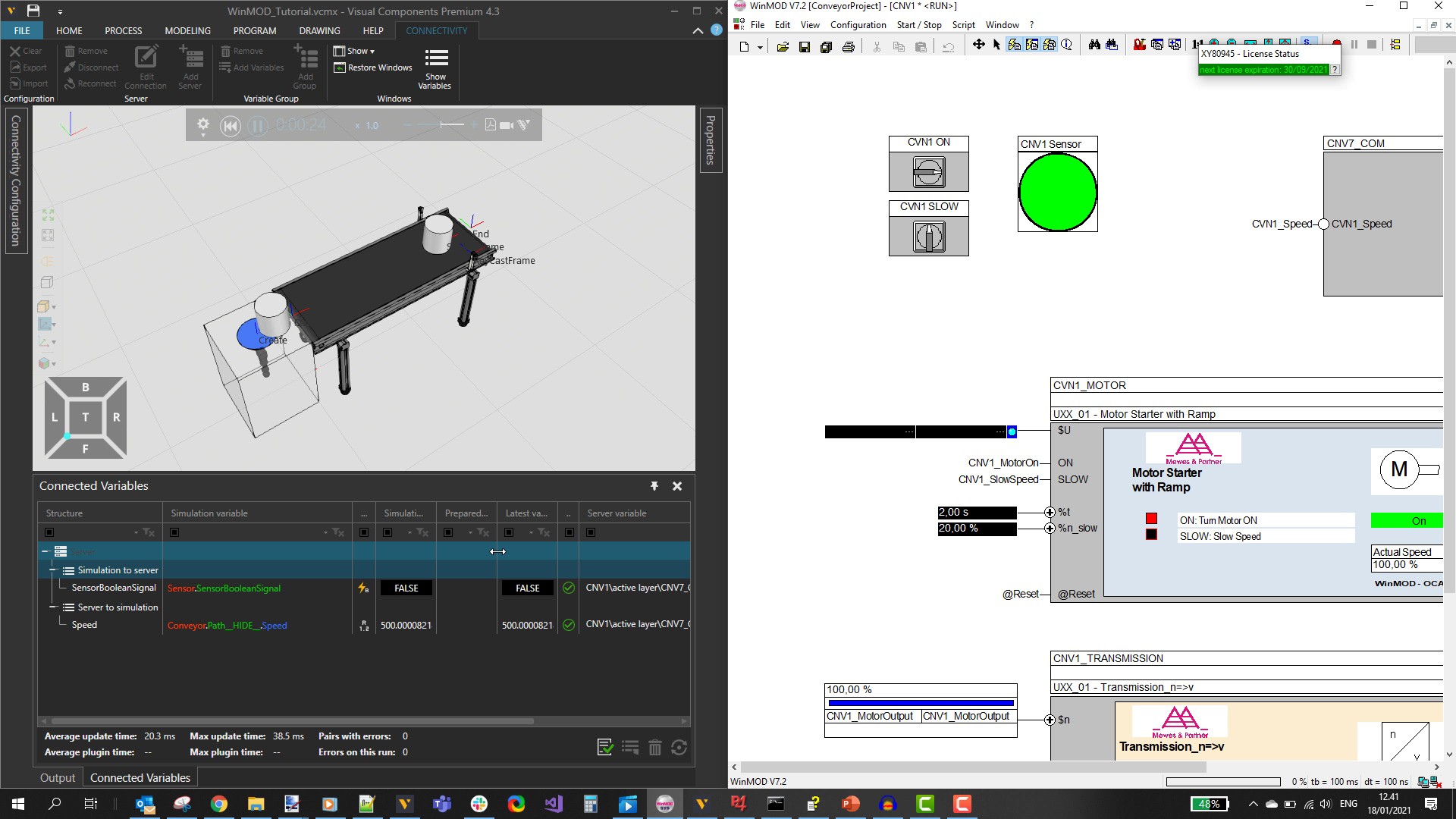
Task: Click the binoculars search icon in WinMOD
Action: pos(1094,45)
